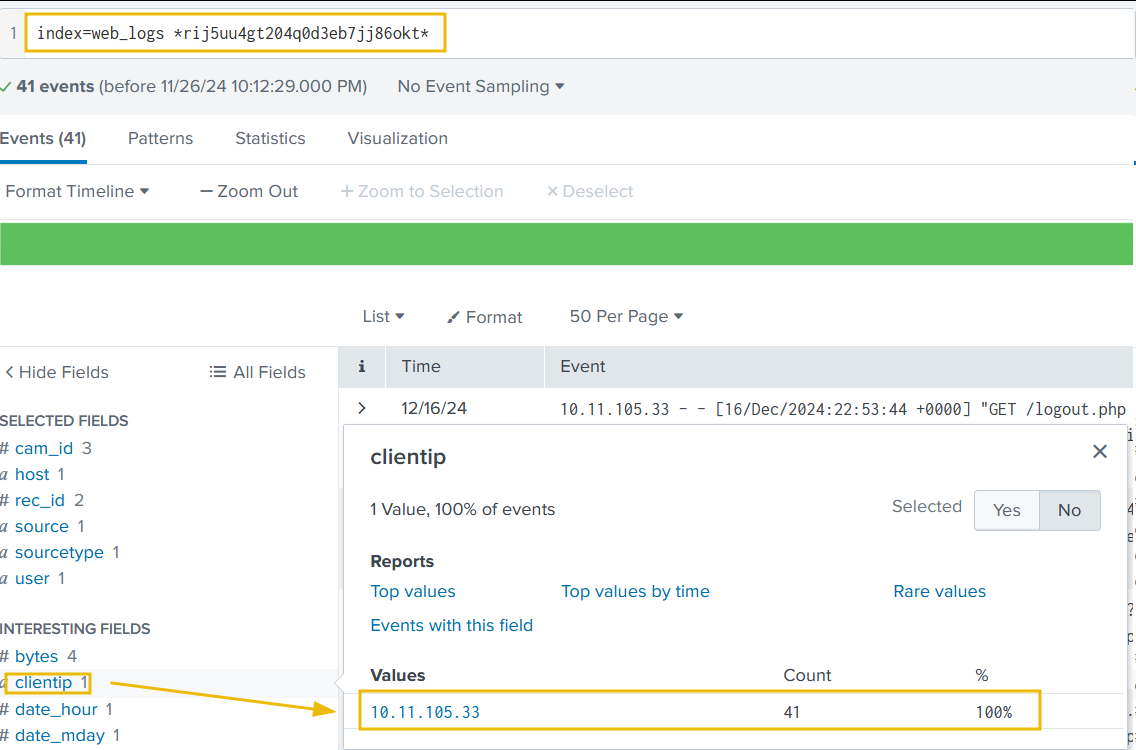The image size is (1136, 750).
Task: Click the green timeline bar
Action: pos(568,244)
